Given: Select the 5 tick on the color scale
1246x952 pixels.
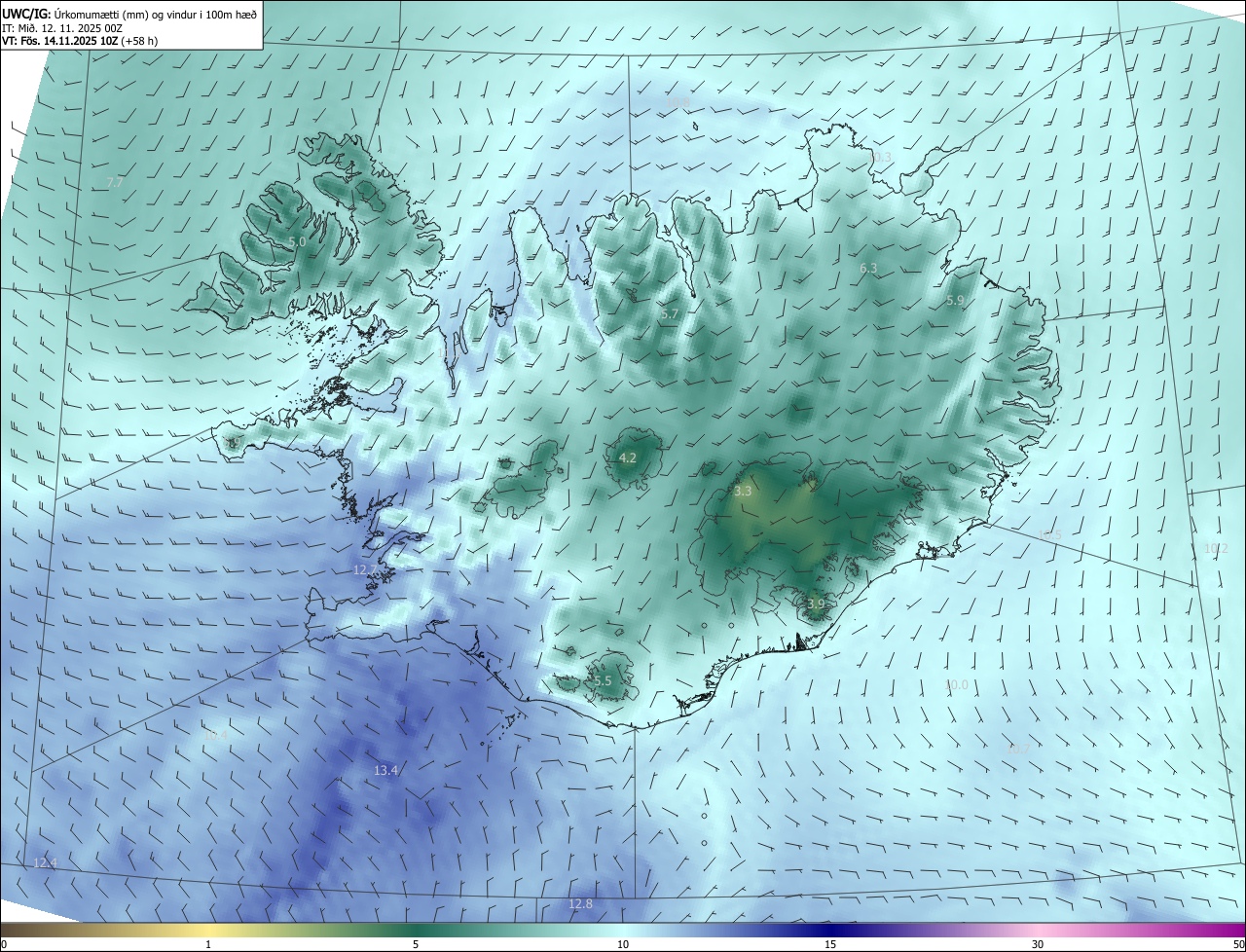Looking at the screenshot, I should click(x=416, y=944).
